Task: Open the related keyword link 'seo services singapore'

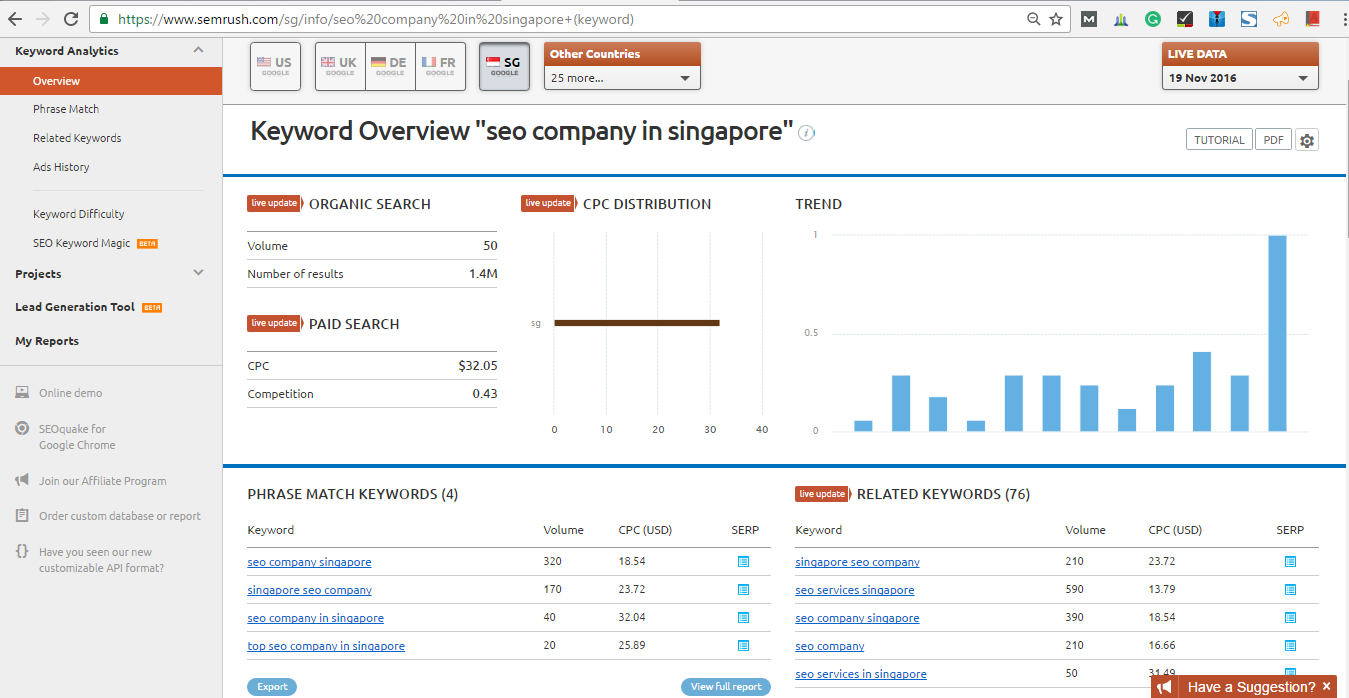Action: (855, 590)
